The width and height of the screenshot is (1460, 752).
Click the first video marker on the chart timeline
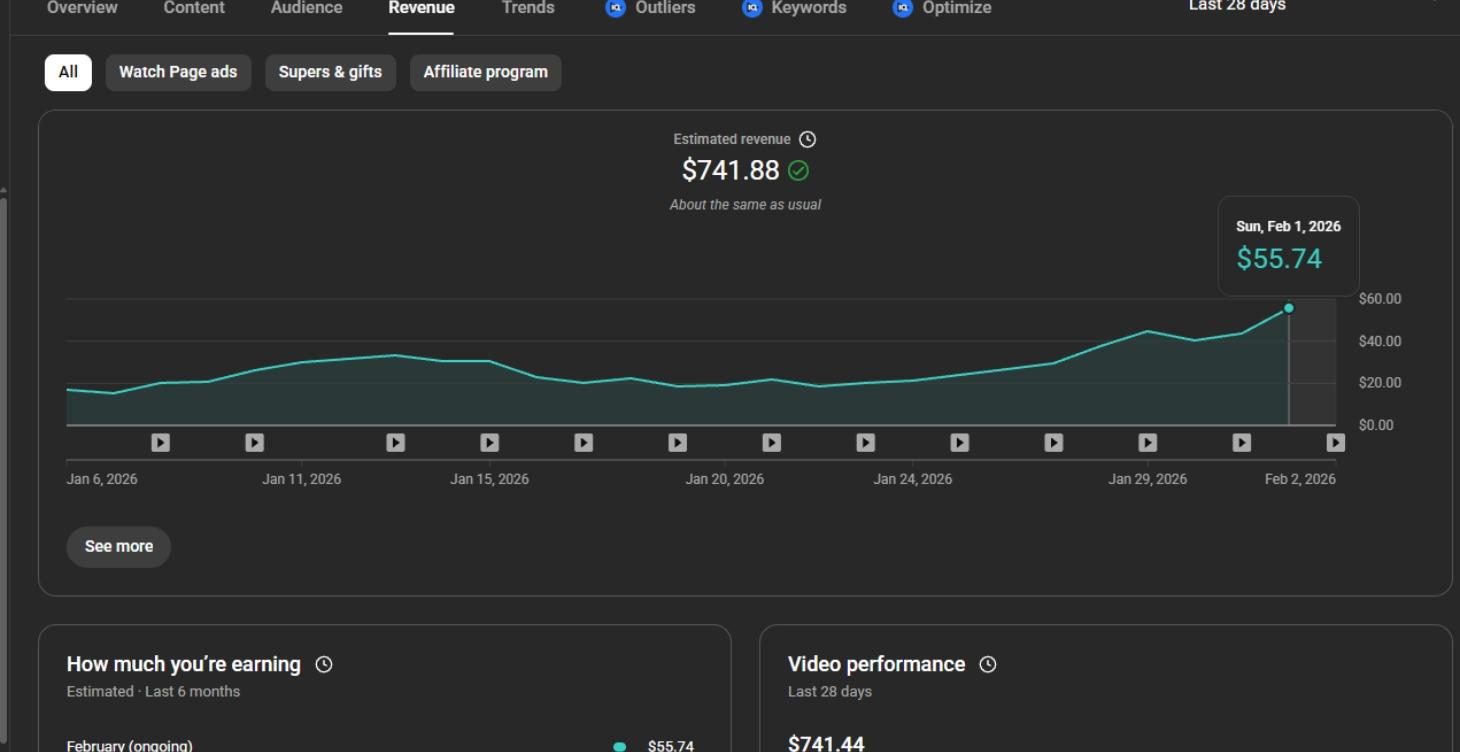[x=160, y=442]
